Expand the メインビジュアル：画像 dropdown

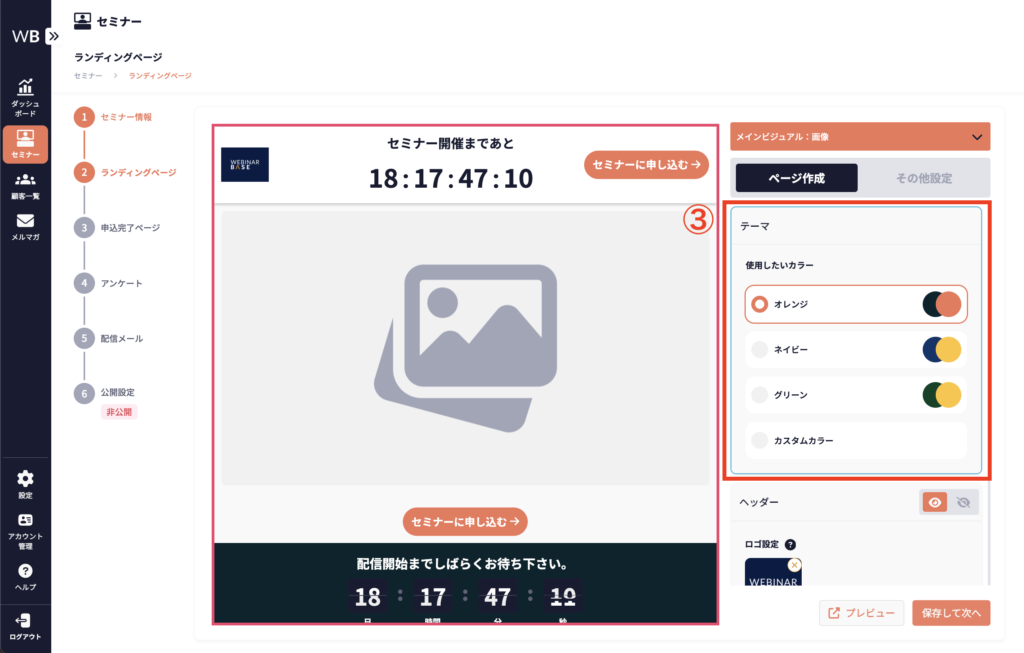(x=977, y=137)
